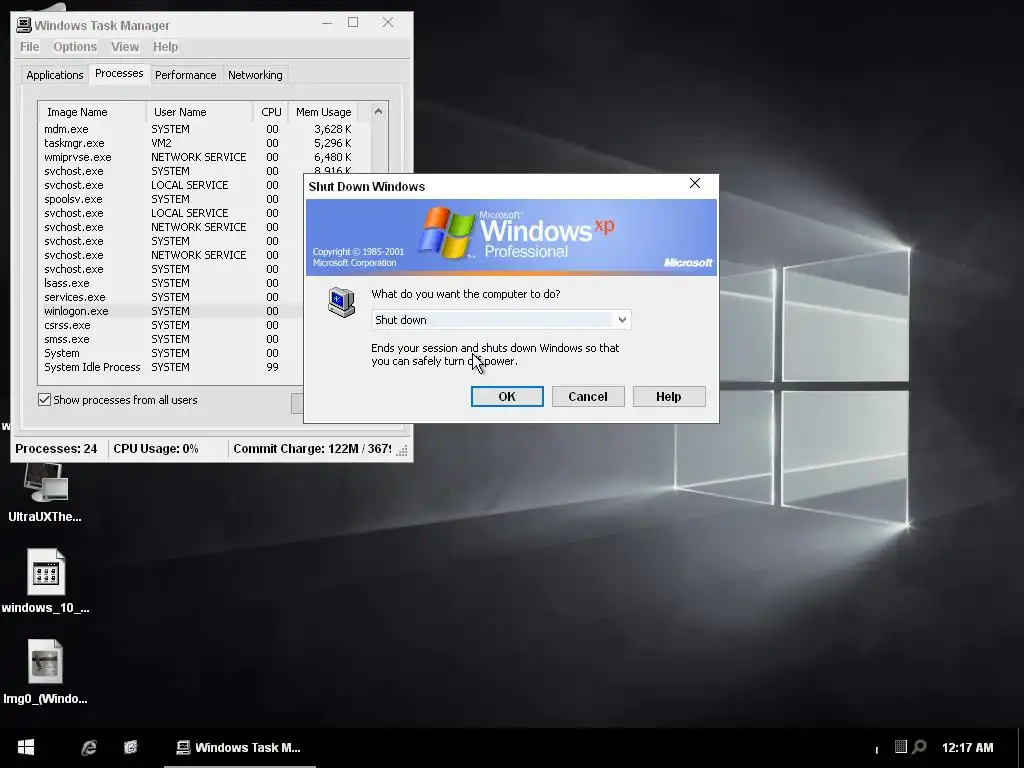
Task: Click the grid tray icon beside the magnifier
Action: tap(901, 746)
